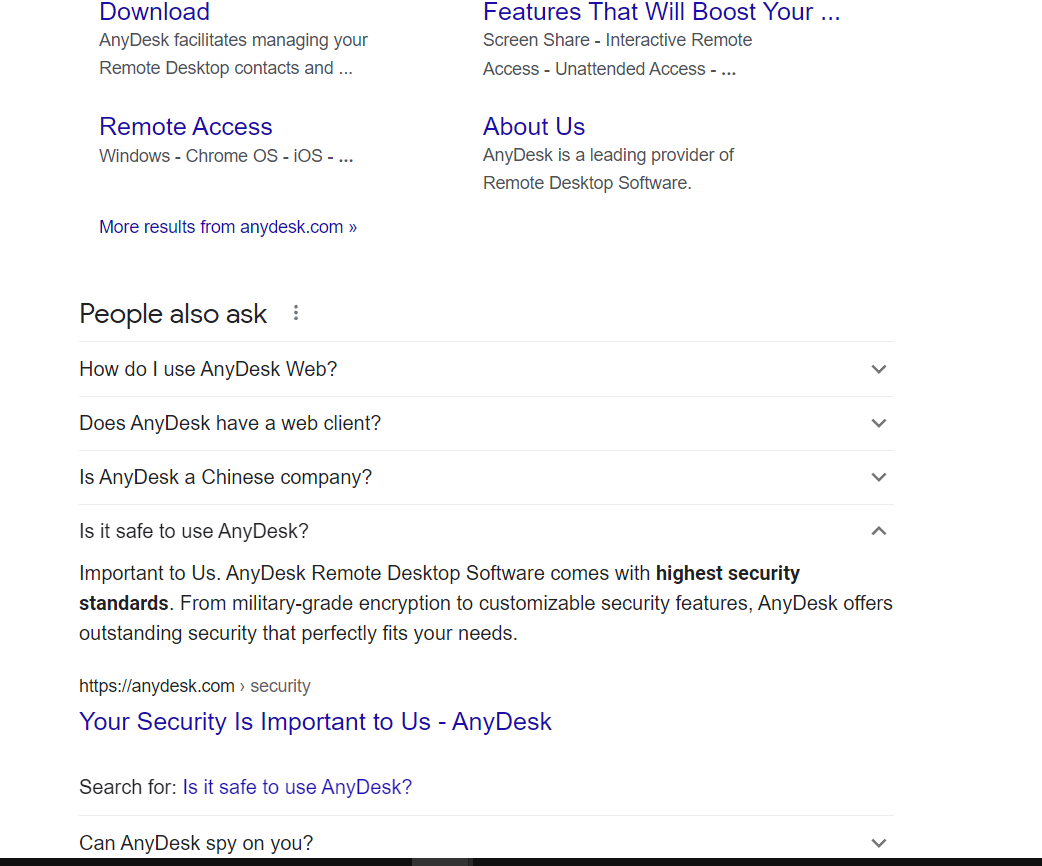Click the 'Does AnyDesk have a web client?' text

coord(230,423)
